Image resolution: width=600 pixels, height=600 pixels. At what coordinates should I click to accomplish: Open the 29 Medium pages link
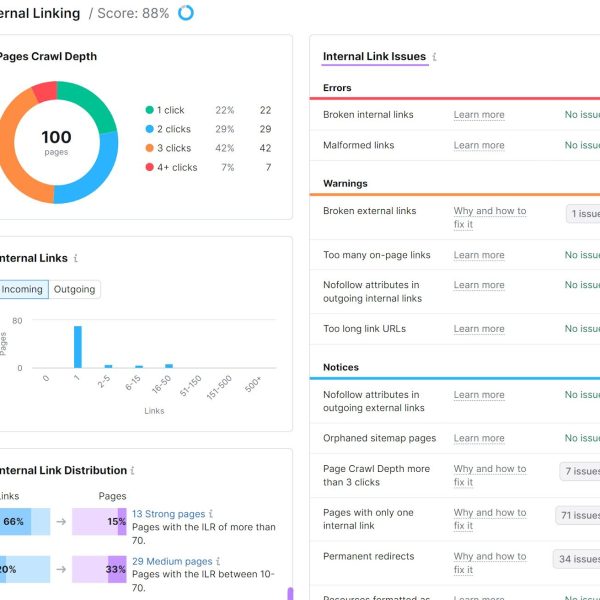tap(172, 562)
